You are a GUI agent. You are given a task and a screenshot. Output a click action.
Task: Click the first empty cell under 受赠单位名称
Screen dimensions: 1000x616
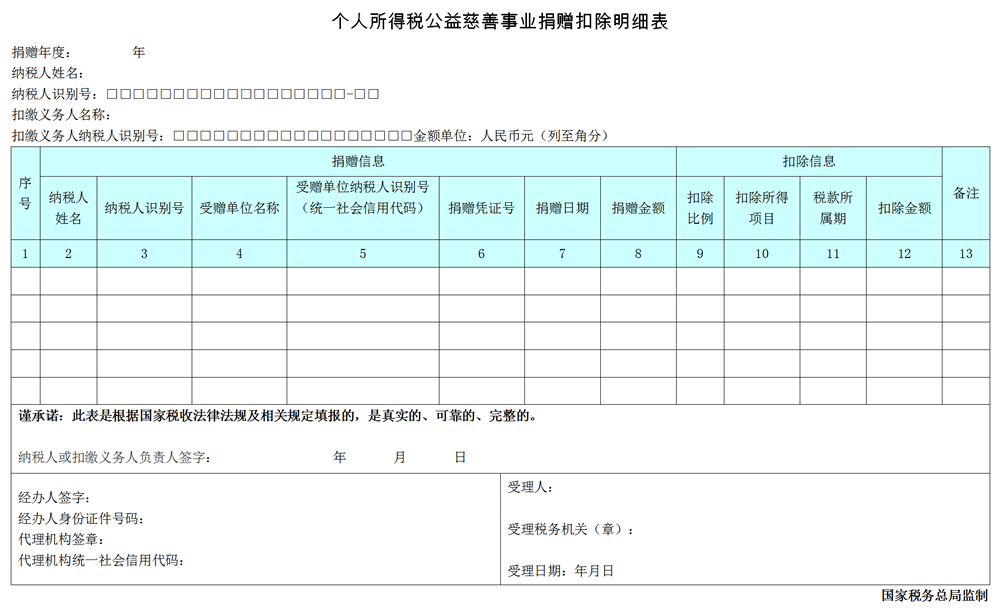[x=239, y=281]
